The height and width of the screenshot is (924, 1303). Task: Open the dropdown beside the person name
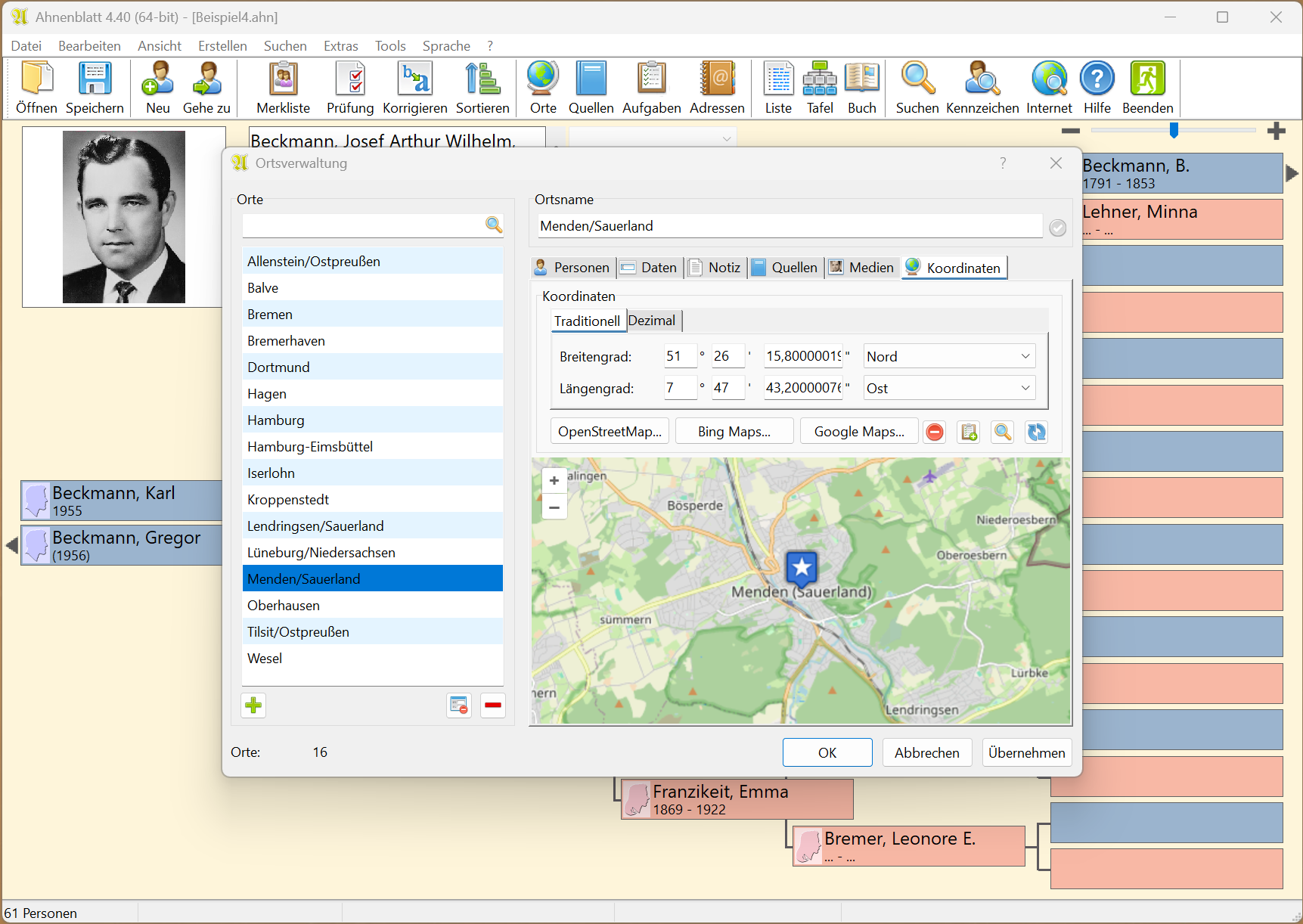point(726,139)
